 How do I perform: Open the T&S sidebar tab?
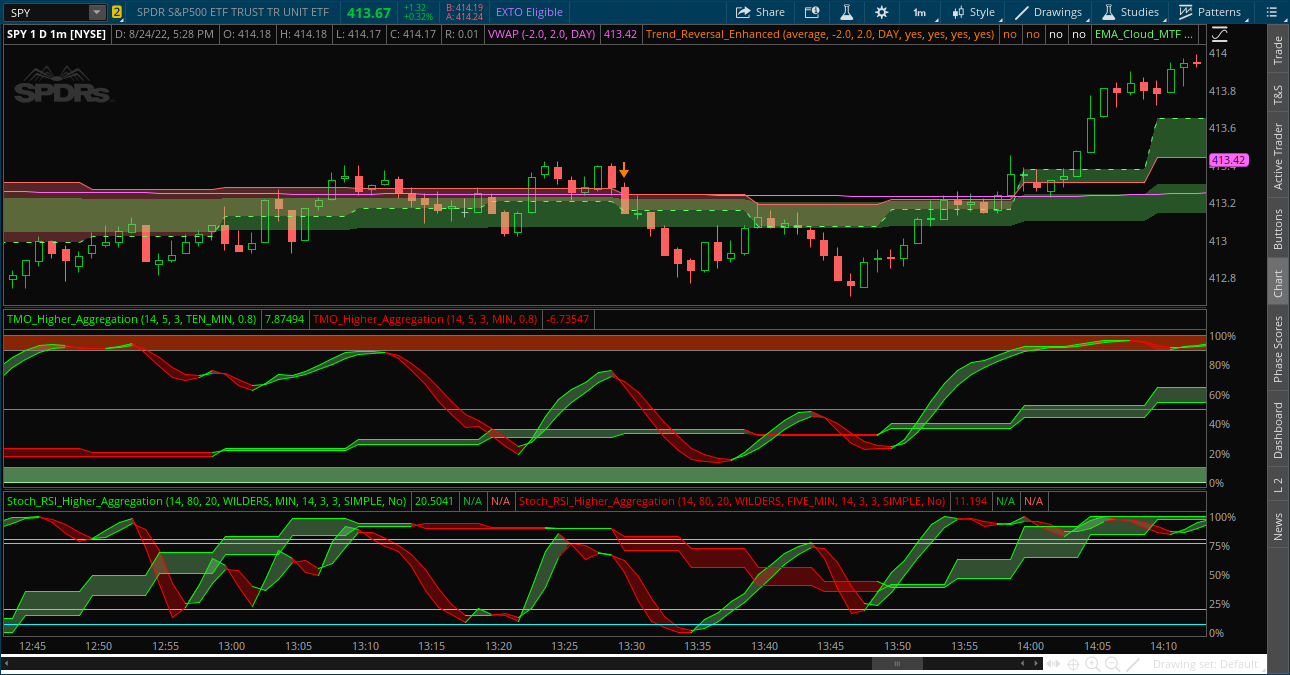click(1278, 96)
